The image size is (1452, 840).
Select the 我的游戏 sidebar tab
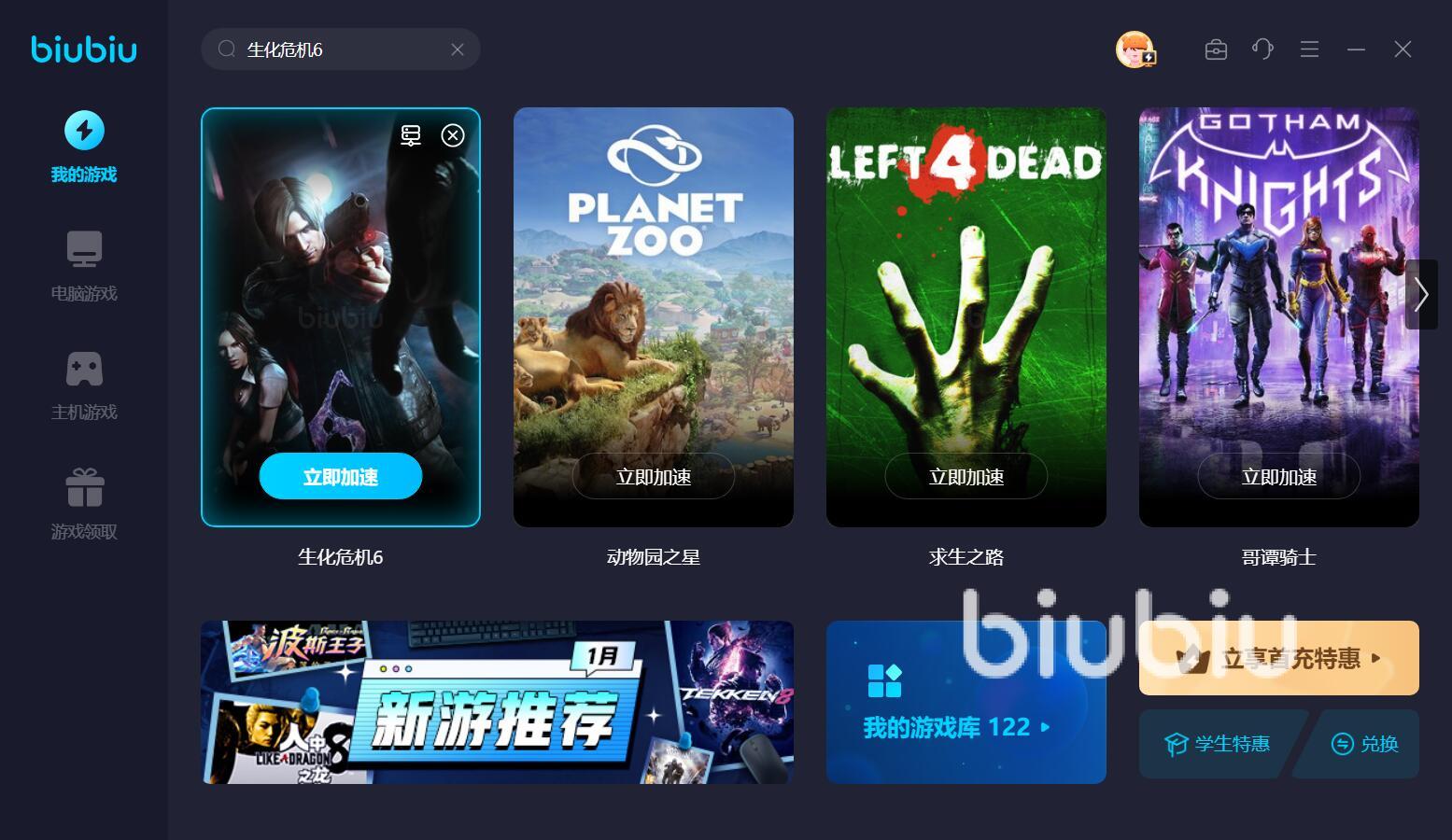(x=84, y=147)
